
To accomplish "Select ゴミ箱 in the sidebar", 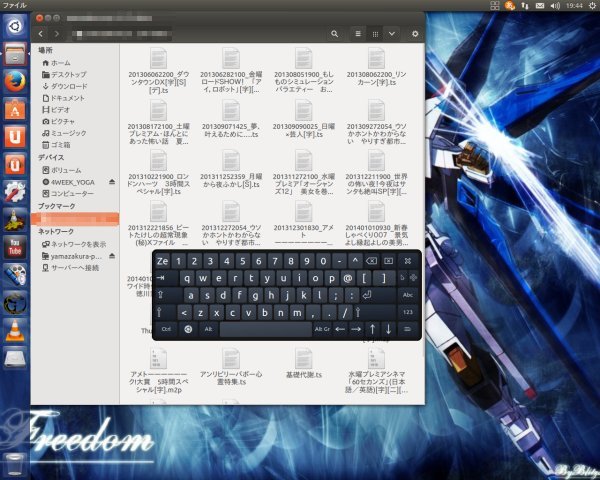I will (x=56, y=145).
